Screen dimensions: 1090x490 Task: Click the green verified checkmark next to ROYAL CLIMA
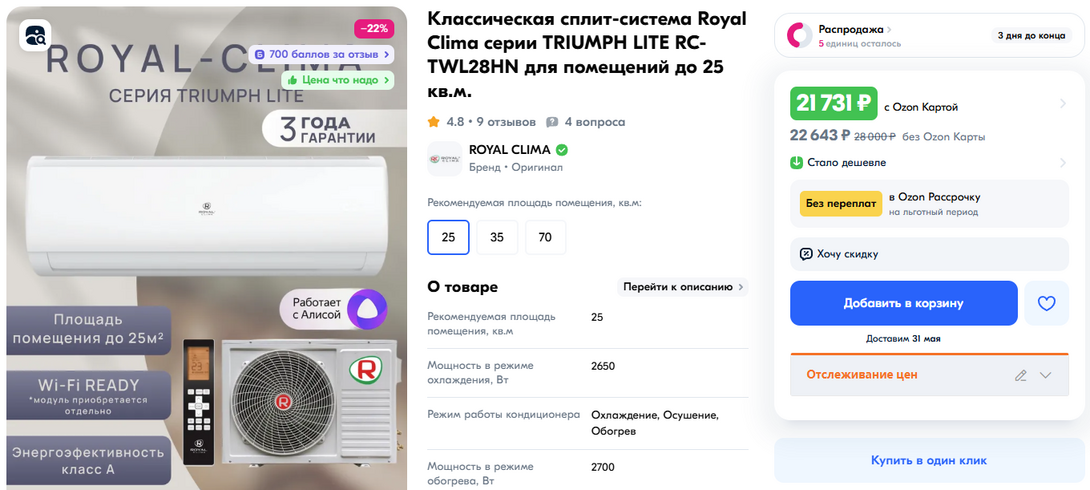(x=562, y=149)
